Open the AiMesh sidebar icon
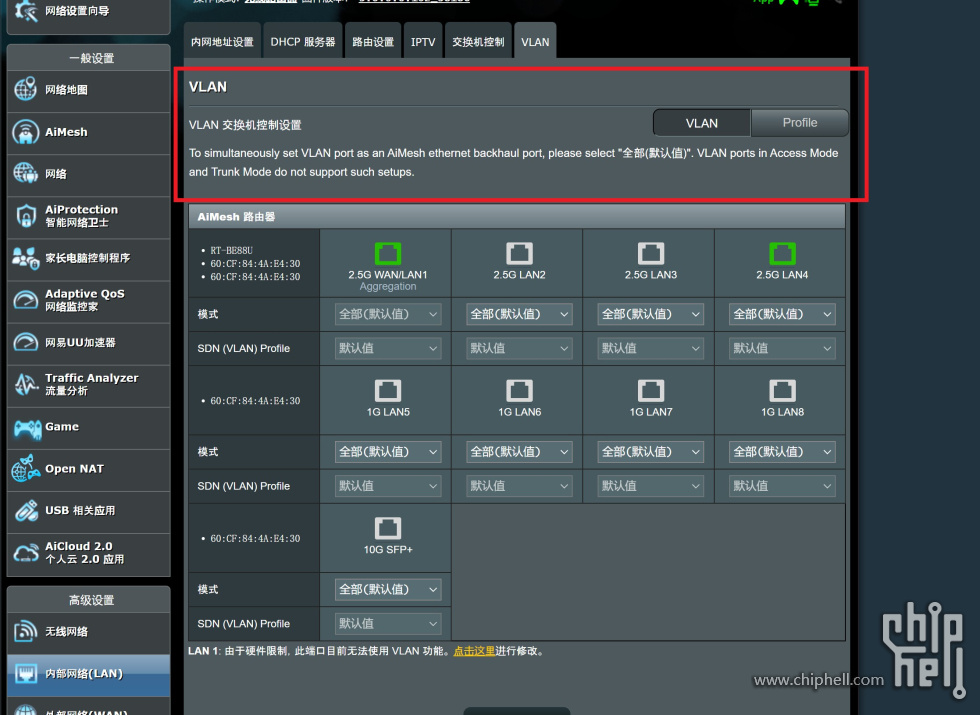The image size is (980, 715). point(26,132)
